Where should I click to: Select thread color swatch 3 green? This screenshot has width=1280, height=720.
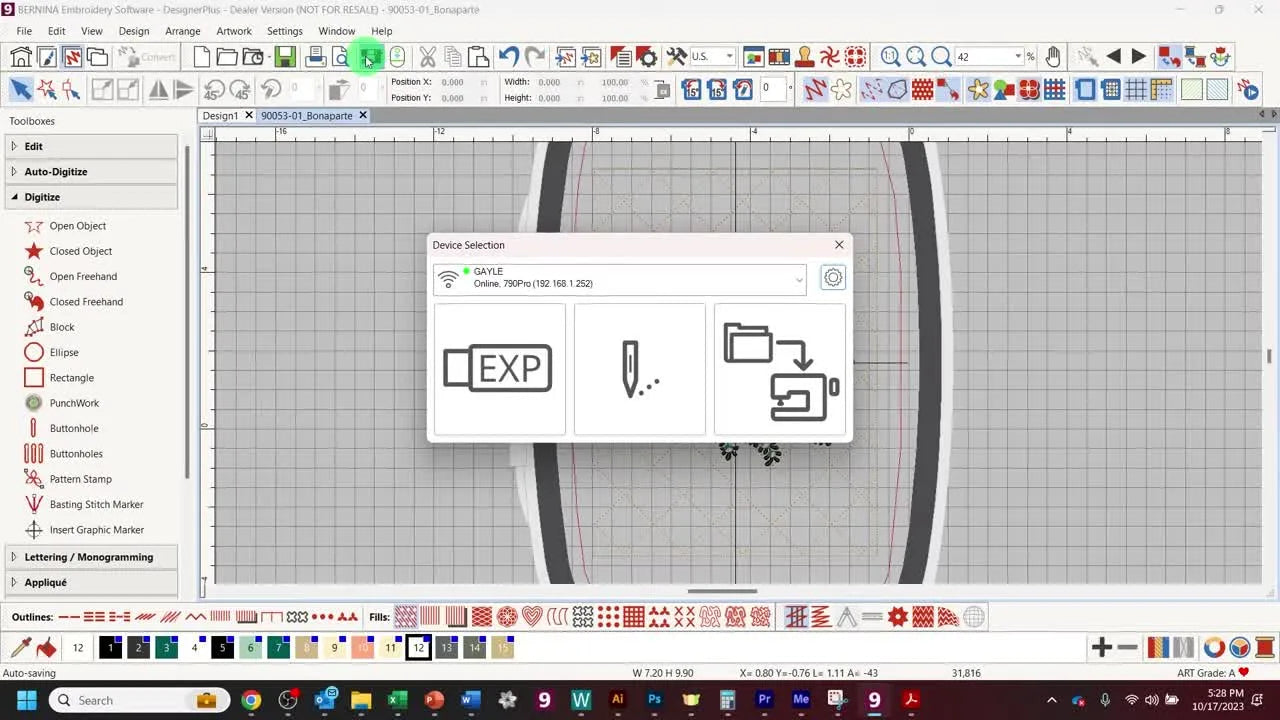(x=167, y=648)
